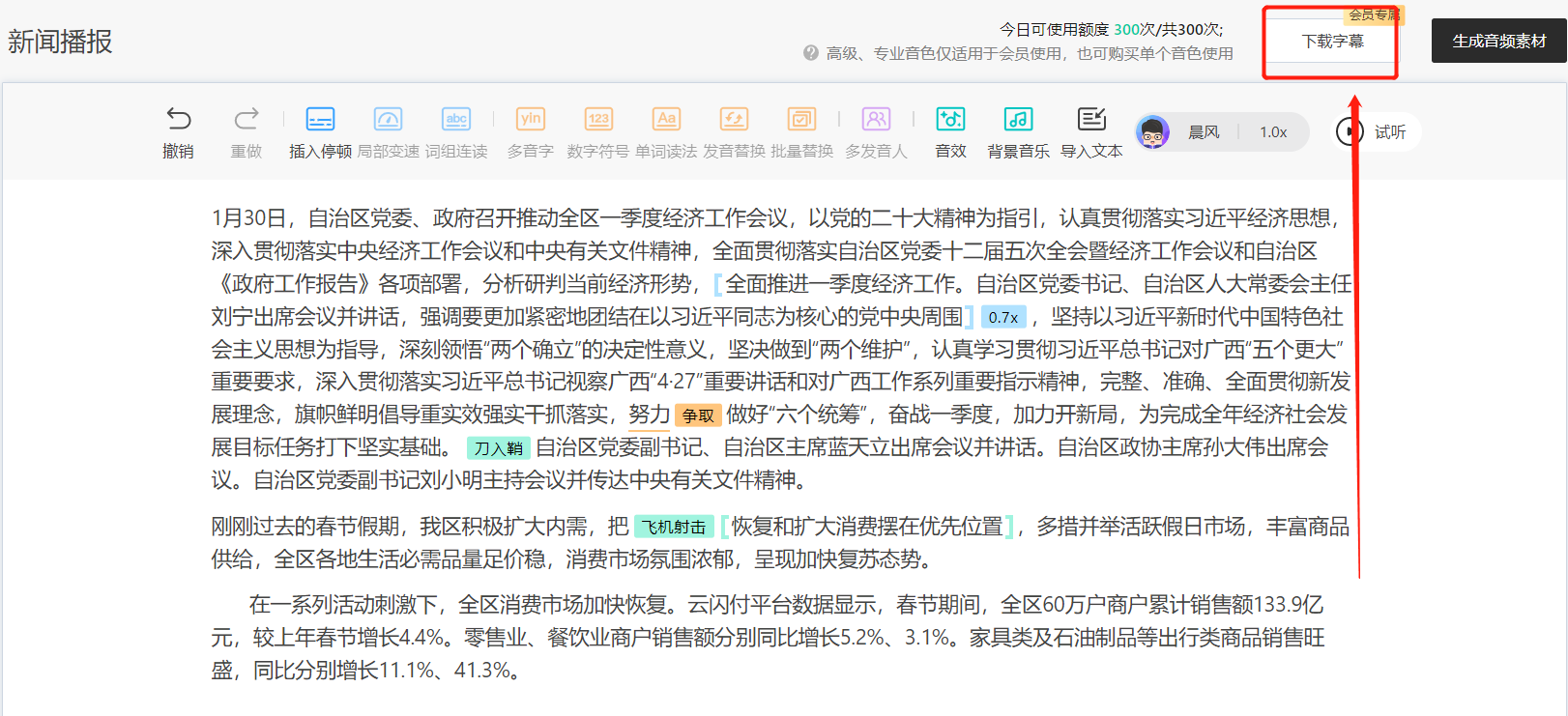Screen dimensions: 1568x716
Task: Select the Multi-Speaker (多发音人) tool
Action: pos(876,120)
